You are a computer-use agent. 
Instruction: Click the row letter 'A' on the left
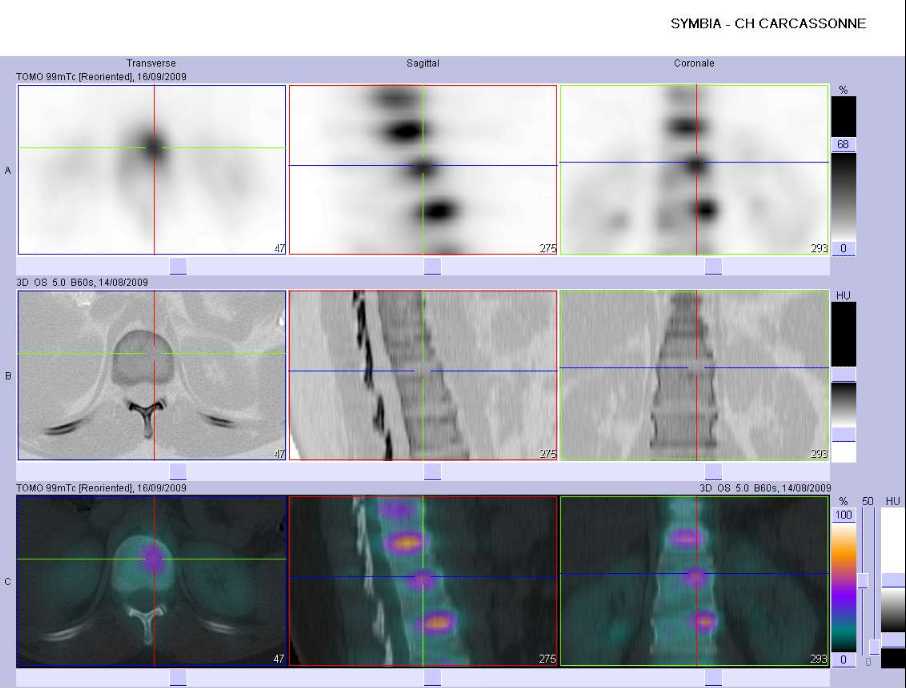(8, 170)
